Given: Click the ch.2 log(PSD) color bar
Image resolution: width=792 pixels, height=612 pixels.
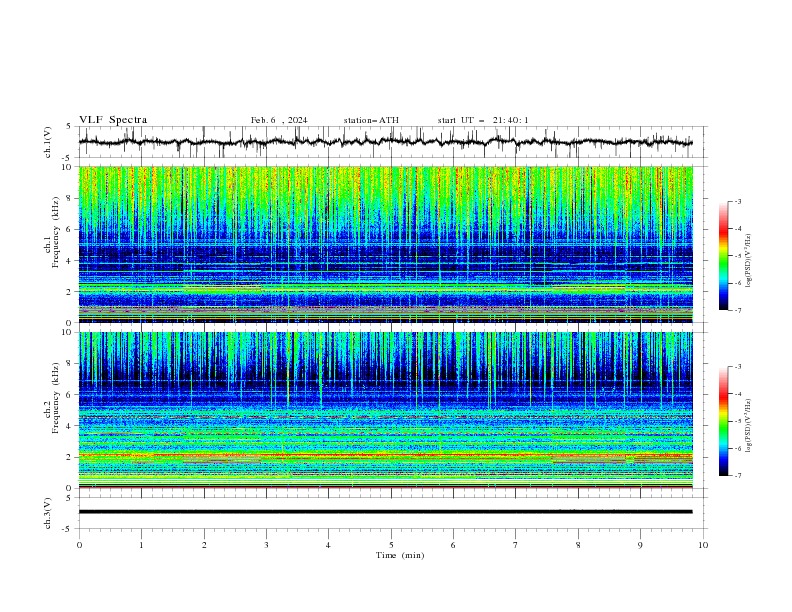Looking at the screenshot, I should coord(723,421).
